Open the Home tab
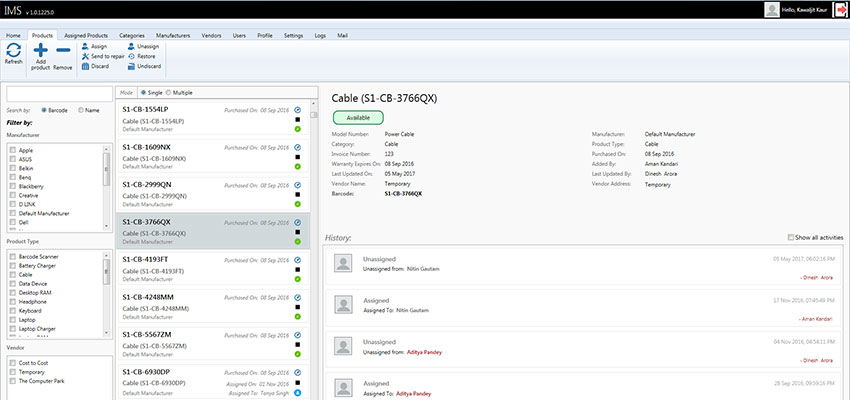Image resolution: width=850 pixels, height=400 pixels. 14,36
